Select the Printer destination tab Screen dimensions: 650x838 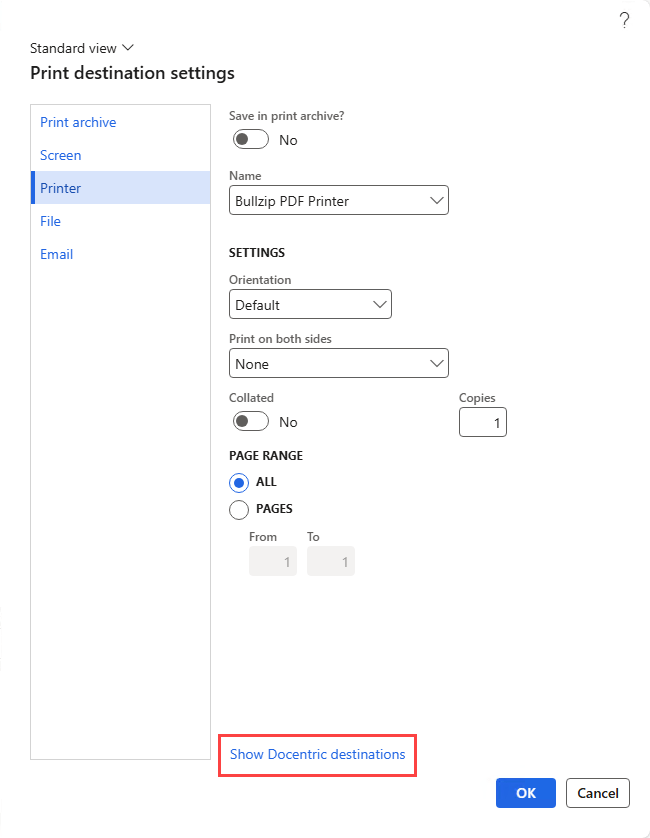click(61, 188)
